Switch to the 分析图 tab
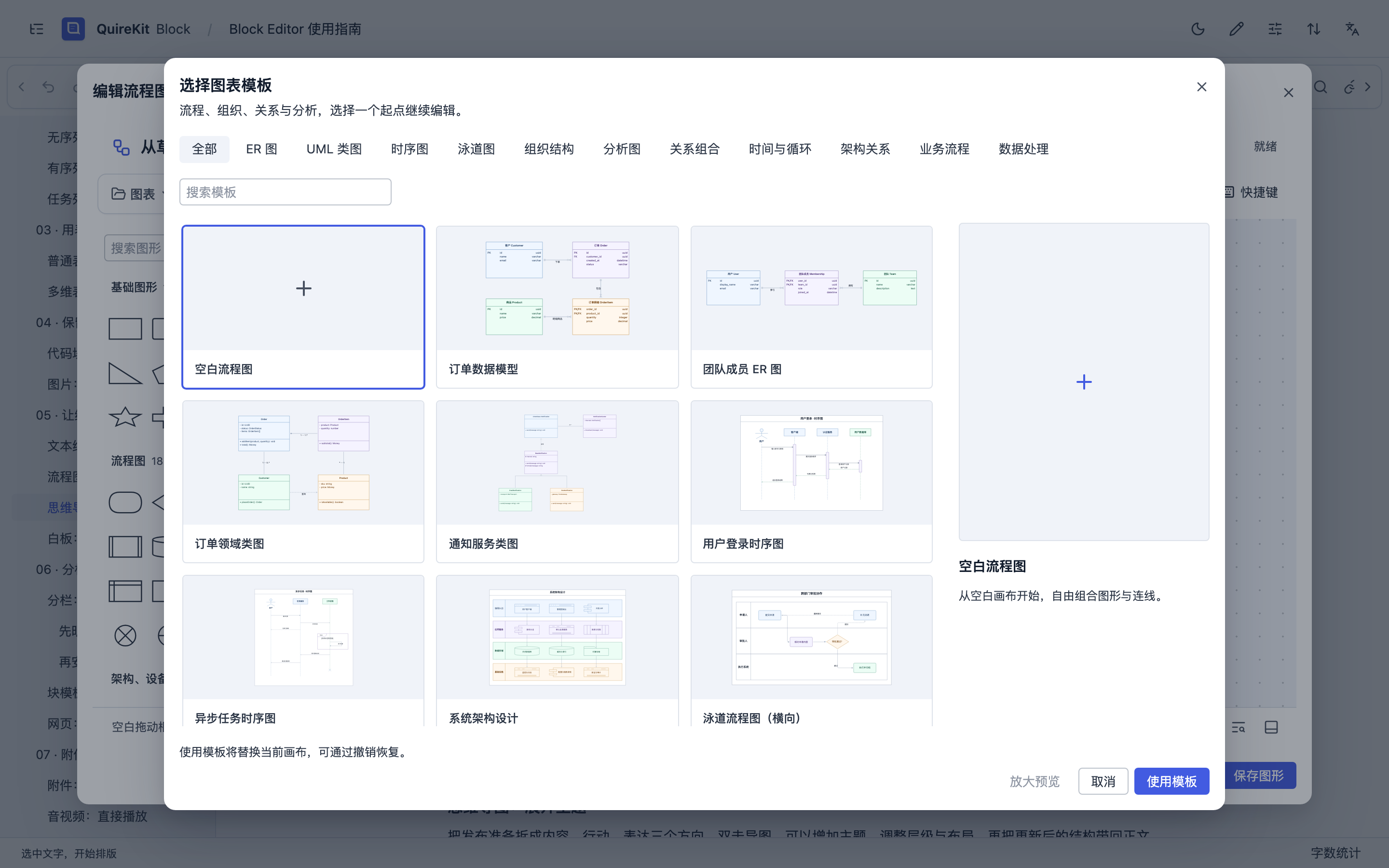 [x=622, y=149]
